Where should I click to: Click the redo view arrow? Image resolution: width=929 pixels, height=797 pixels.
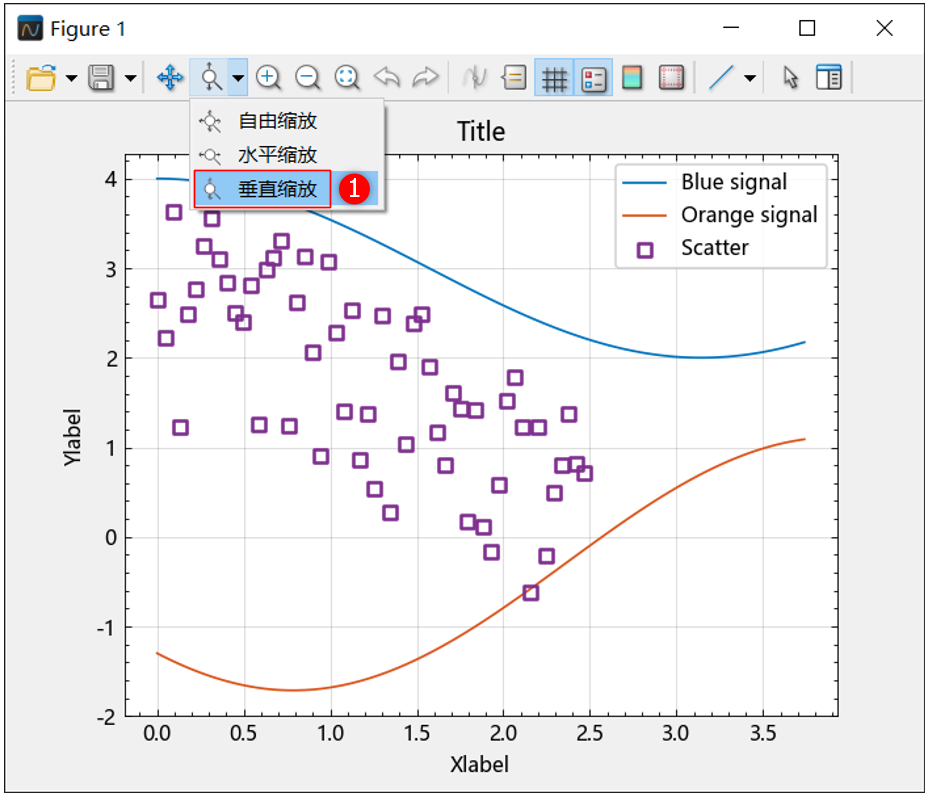pyautogui.click(x=425, y=78)
